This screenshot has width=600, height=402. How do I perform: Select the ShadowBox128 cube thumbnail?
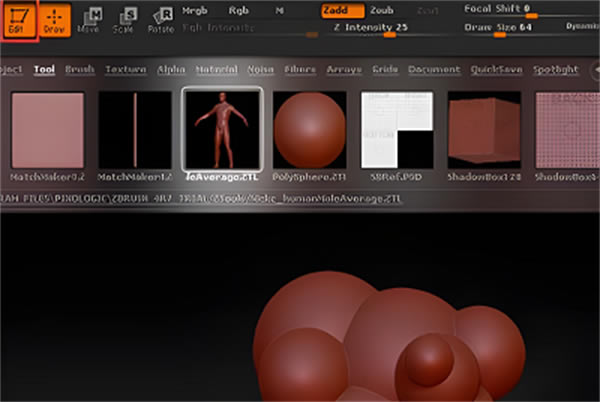(x=484, y=130)
